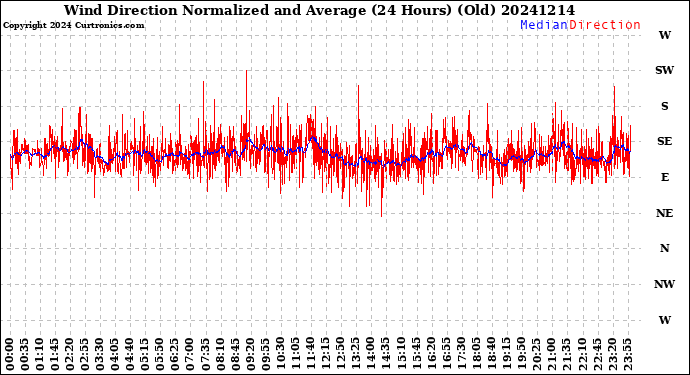This screenshot has height=375, width=690.
Task: Select the NW label on the direction axis
Action: (x=664, y=284)
